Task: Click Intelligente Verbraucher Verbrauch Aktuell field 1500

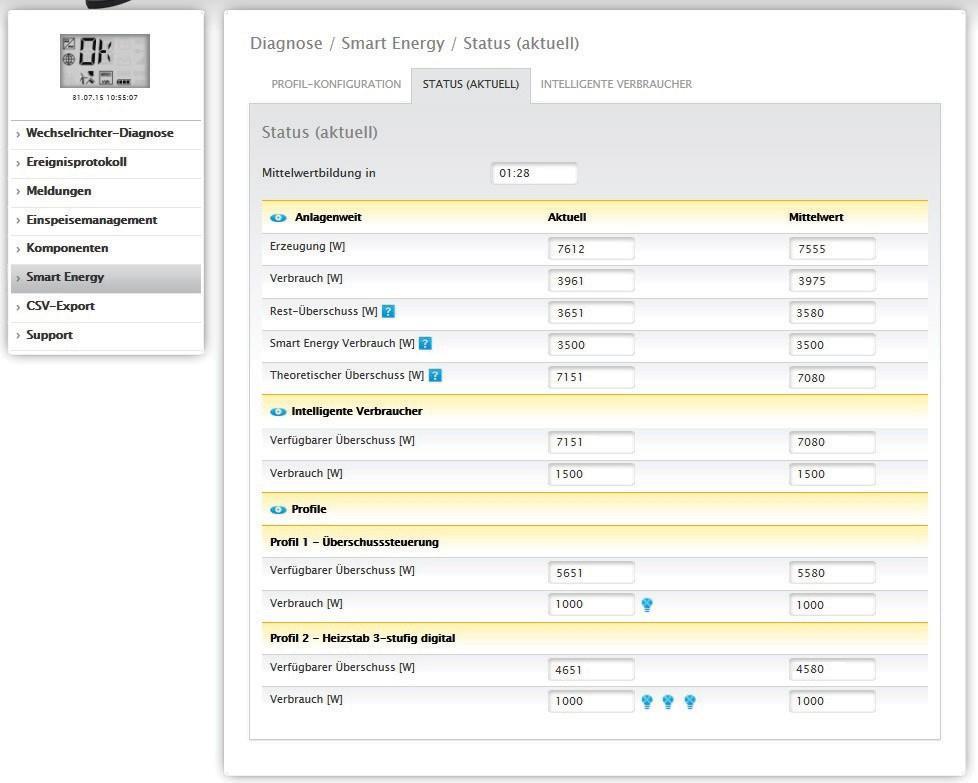Action: 591,474
